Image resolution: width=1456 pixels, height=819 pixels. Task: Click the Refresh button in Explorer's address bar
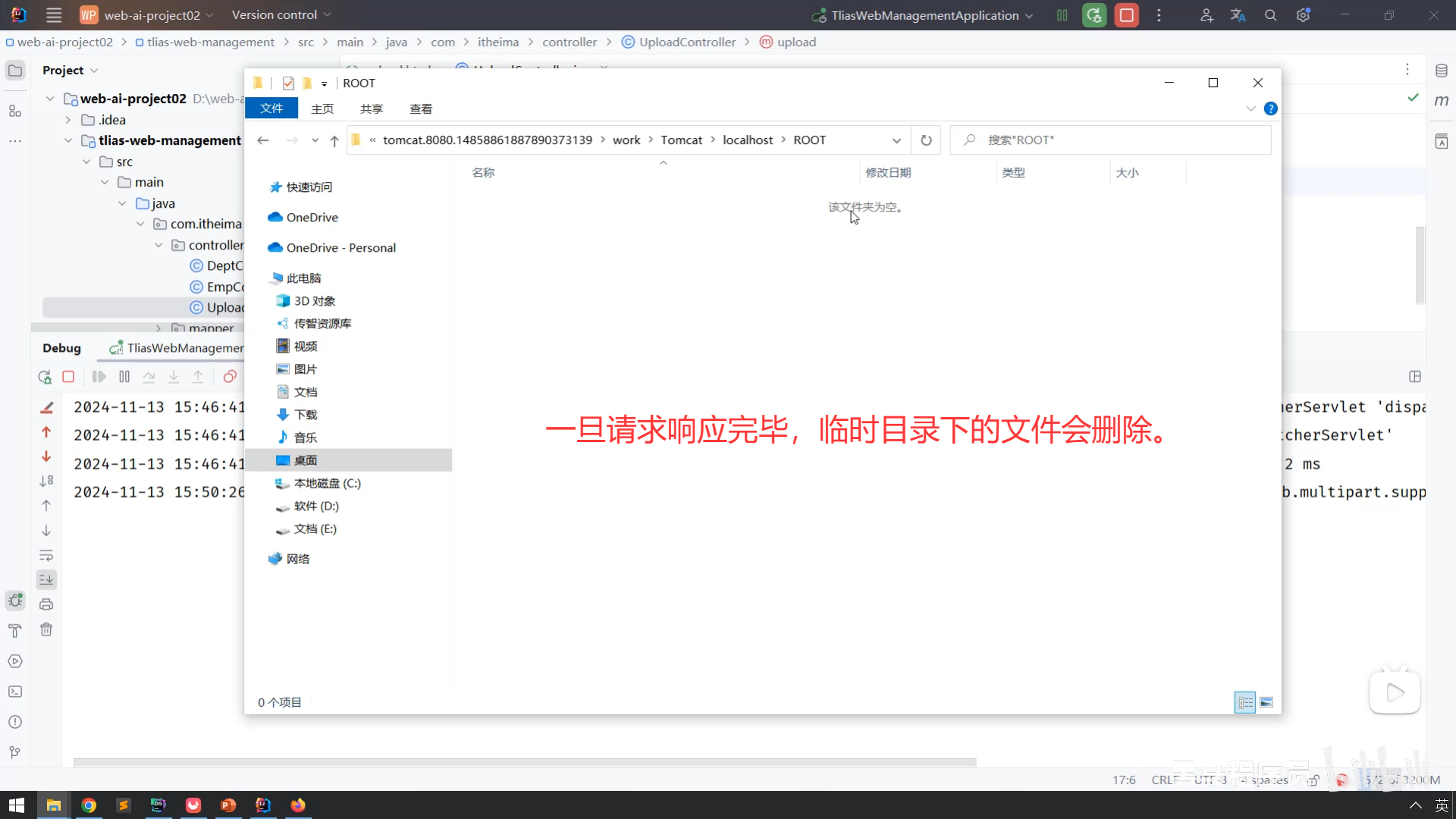tap(926, 140)
